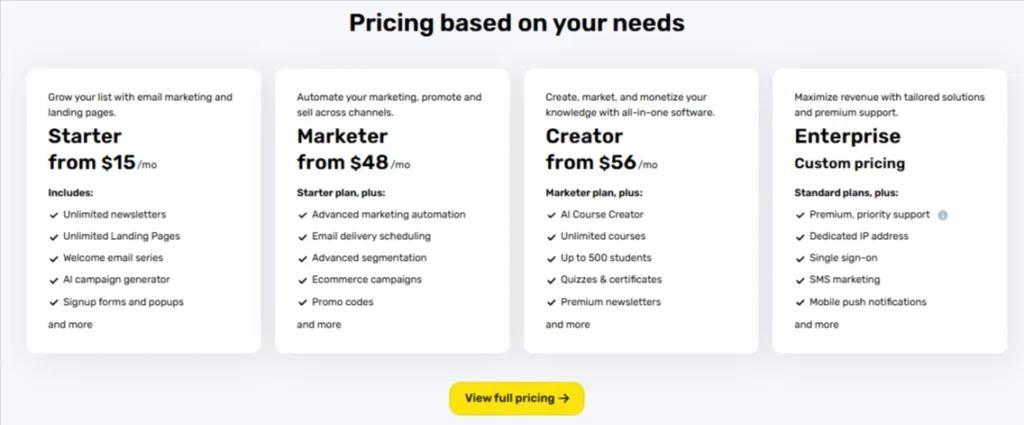This screenshot has width=1024, height=425.
Task: Click checkmark next to Quizzes & certificates
Action: pos(551,280)
